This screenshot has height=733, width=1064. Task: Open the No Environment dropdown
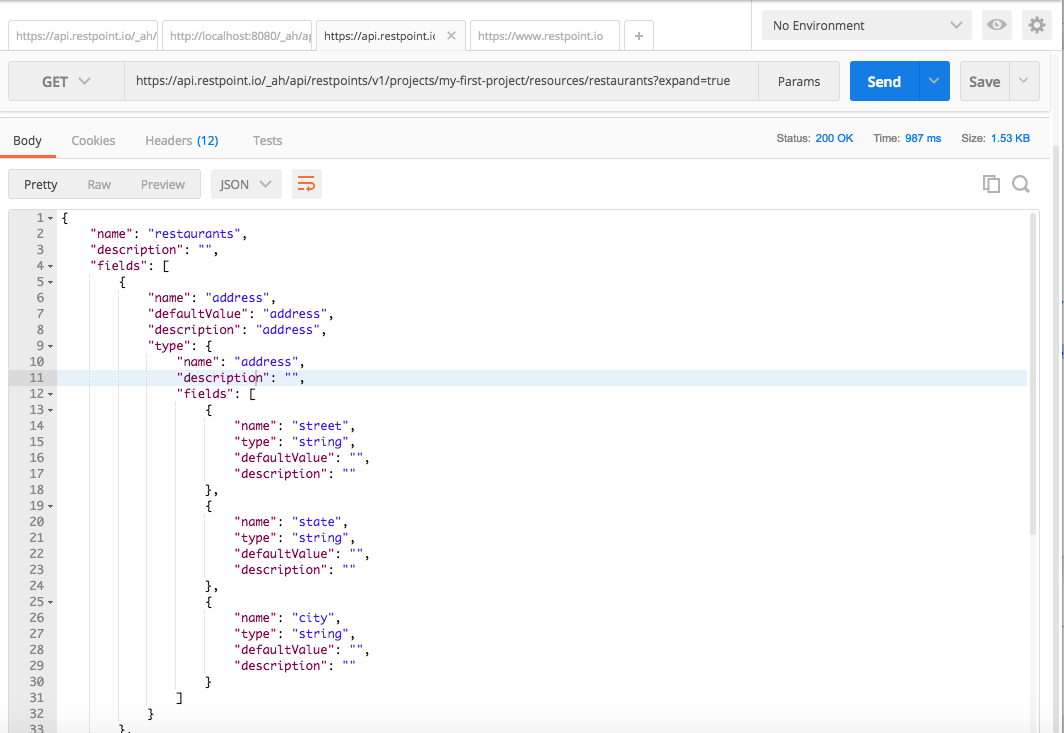(x=867, y=25)
